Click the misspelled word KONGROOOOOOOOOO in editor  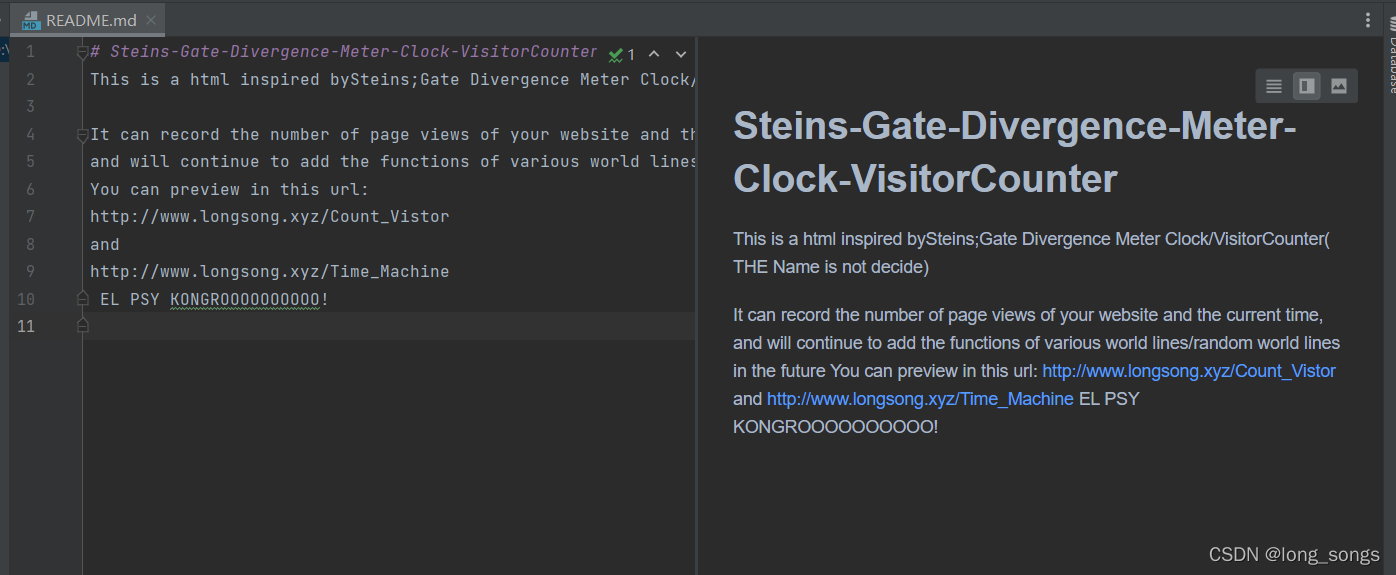tap(245, 299)
